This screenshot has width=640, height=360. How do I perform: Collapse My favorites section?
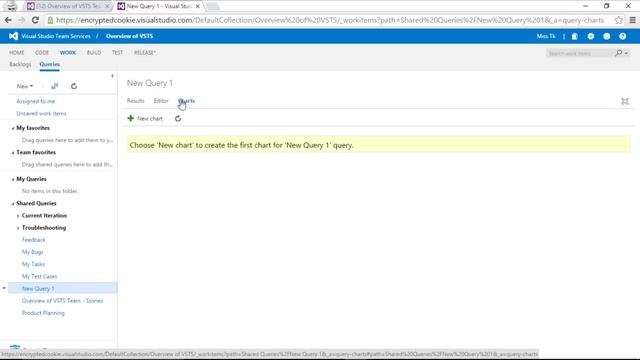(13, 128)
